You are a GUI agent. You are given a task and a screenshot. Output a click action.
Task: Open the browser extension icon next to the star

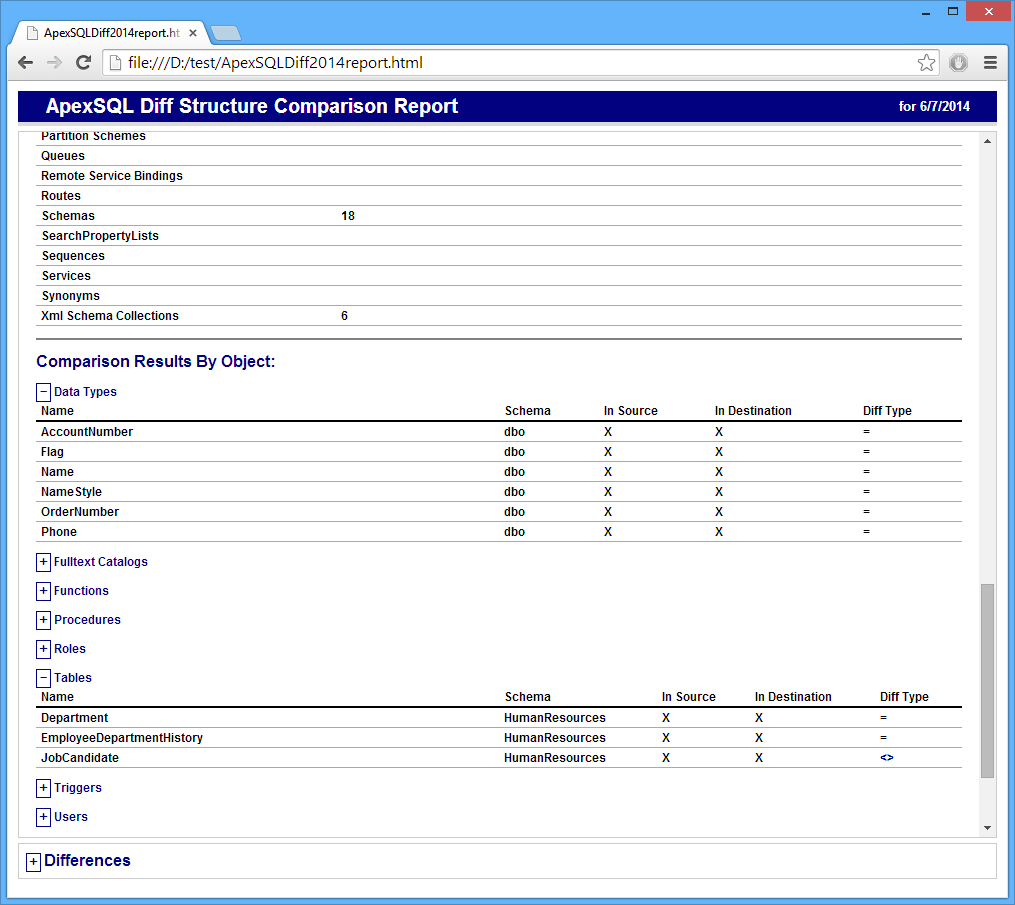click(x=959, y=63)
